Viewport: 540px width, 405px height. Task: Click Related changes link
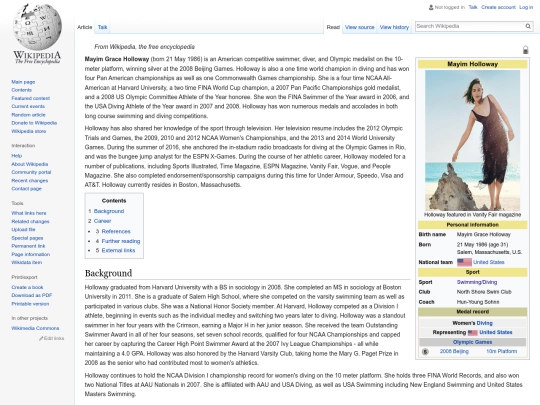pos(30,221)
